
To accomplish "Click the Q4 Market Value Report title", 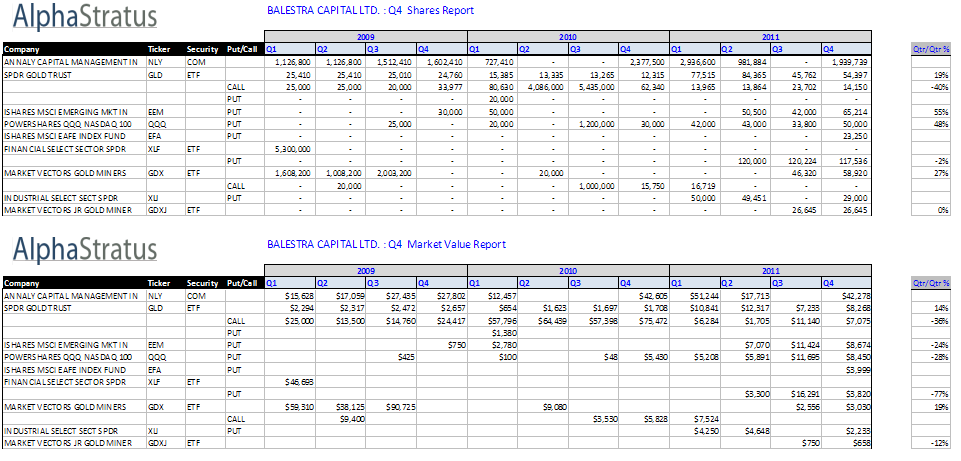I will click(386, 244).
